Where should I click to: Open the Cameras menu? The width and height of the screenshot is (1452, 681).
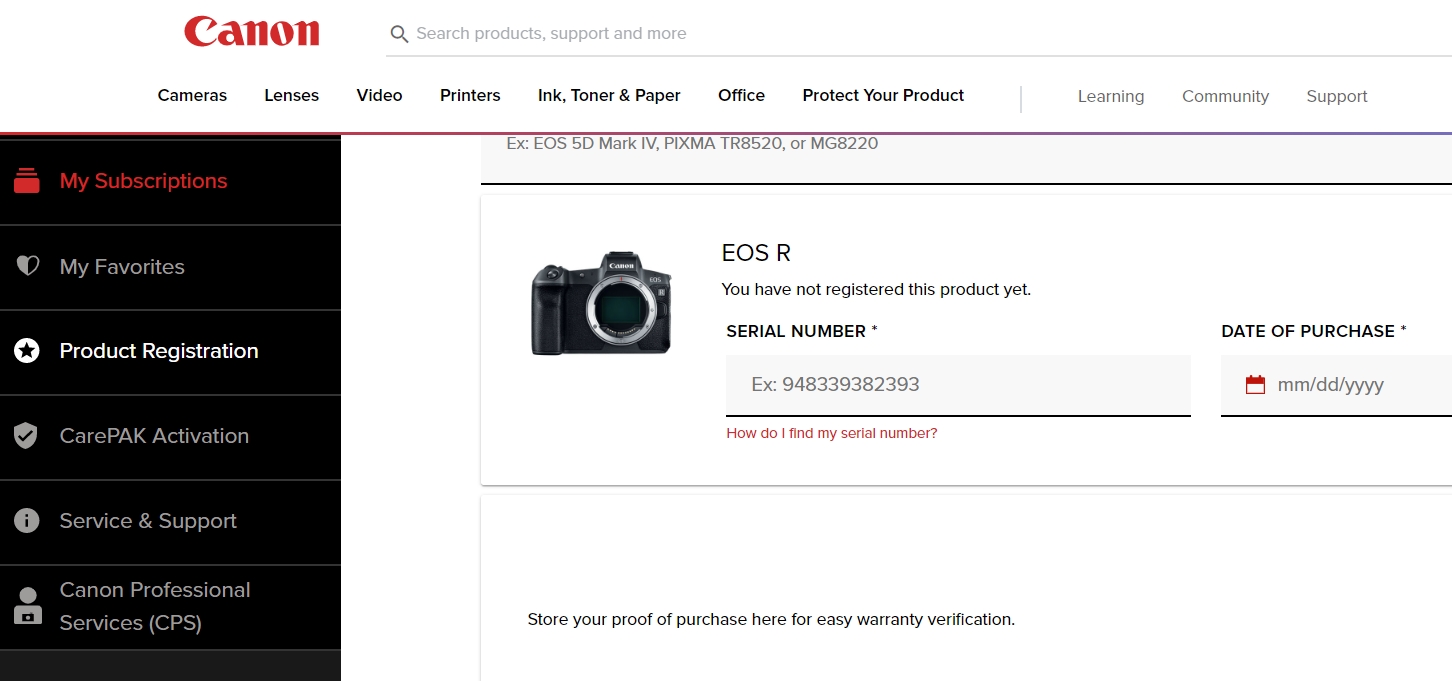(192, 96)
